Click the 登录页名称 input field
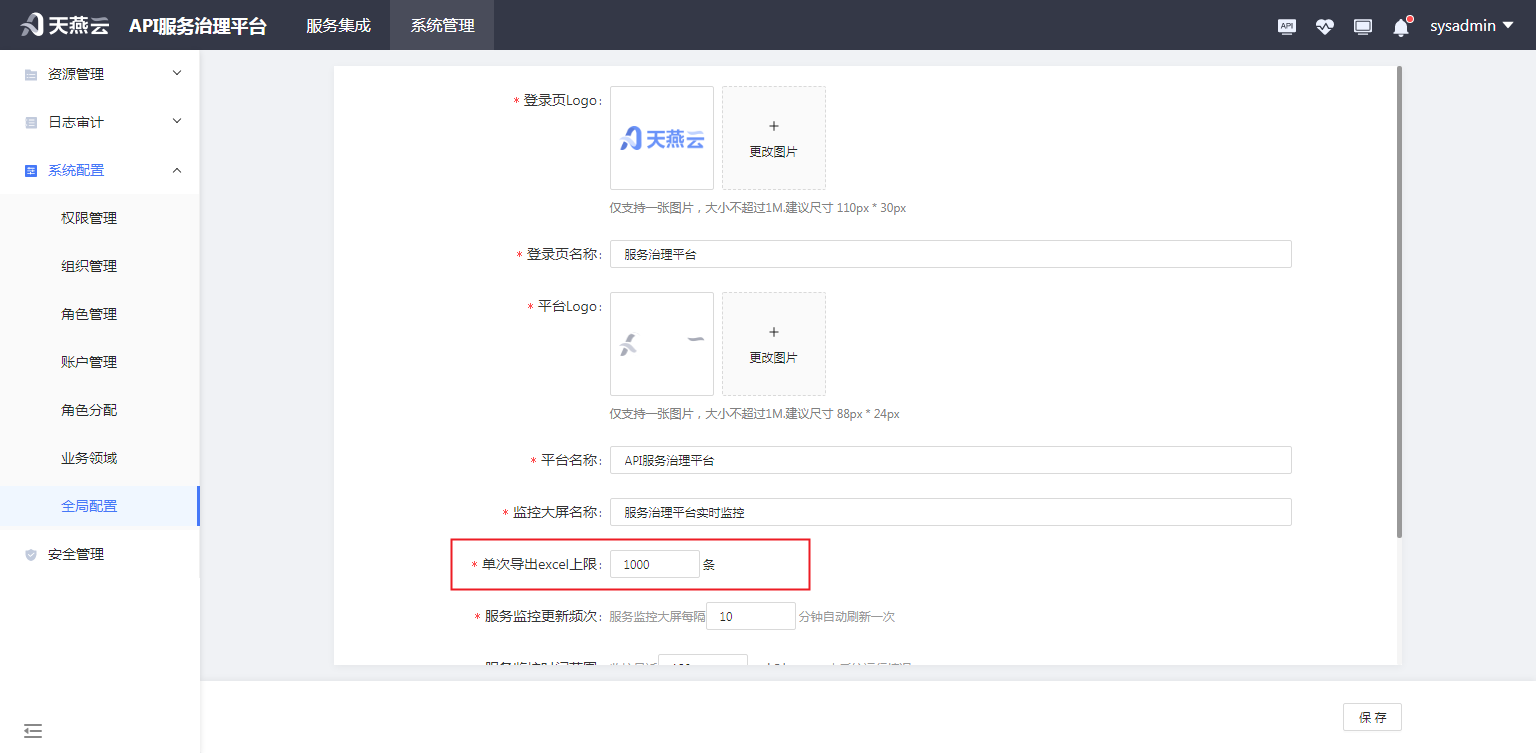The height and width of the screenshot is (753, 1536). coord(950,254)
